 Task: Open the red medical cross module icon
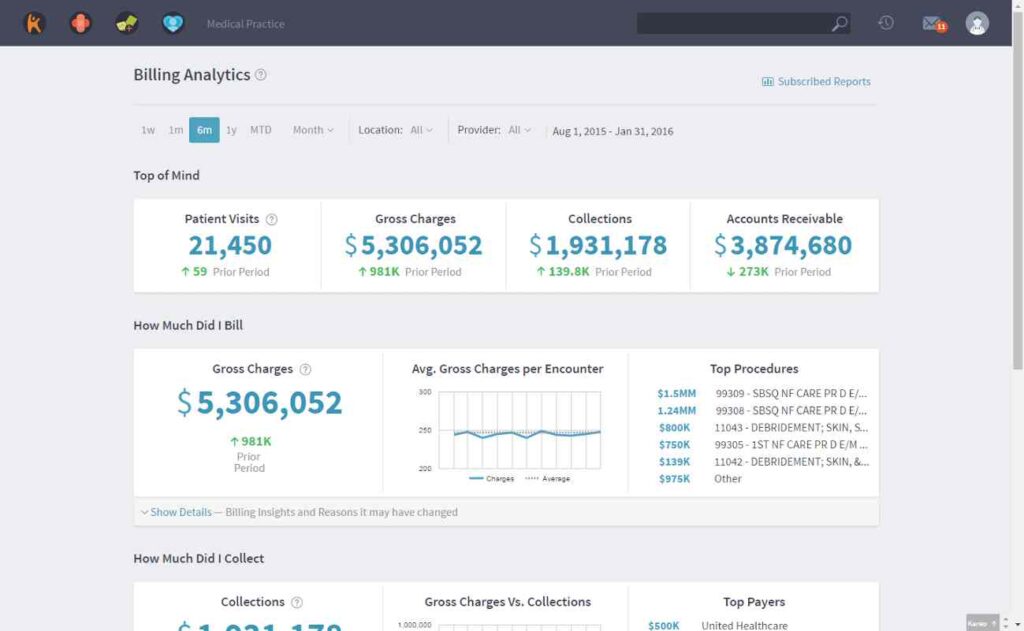point(80,24)
